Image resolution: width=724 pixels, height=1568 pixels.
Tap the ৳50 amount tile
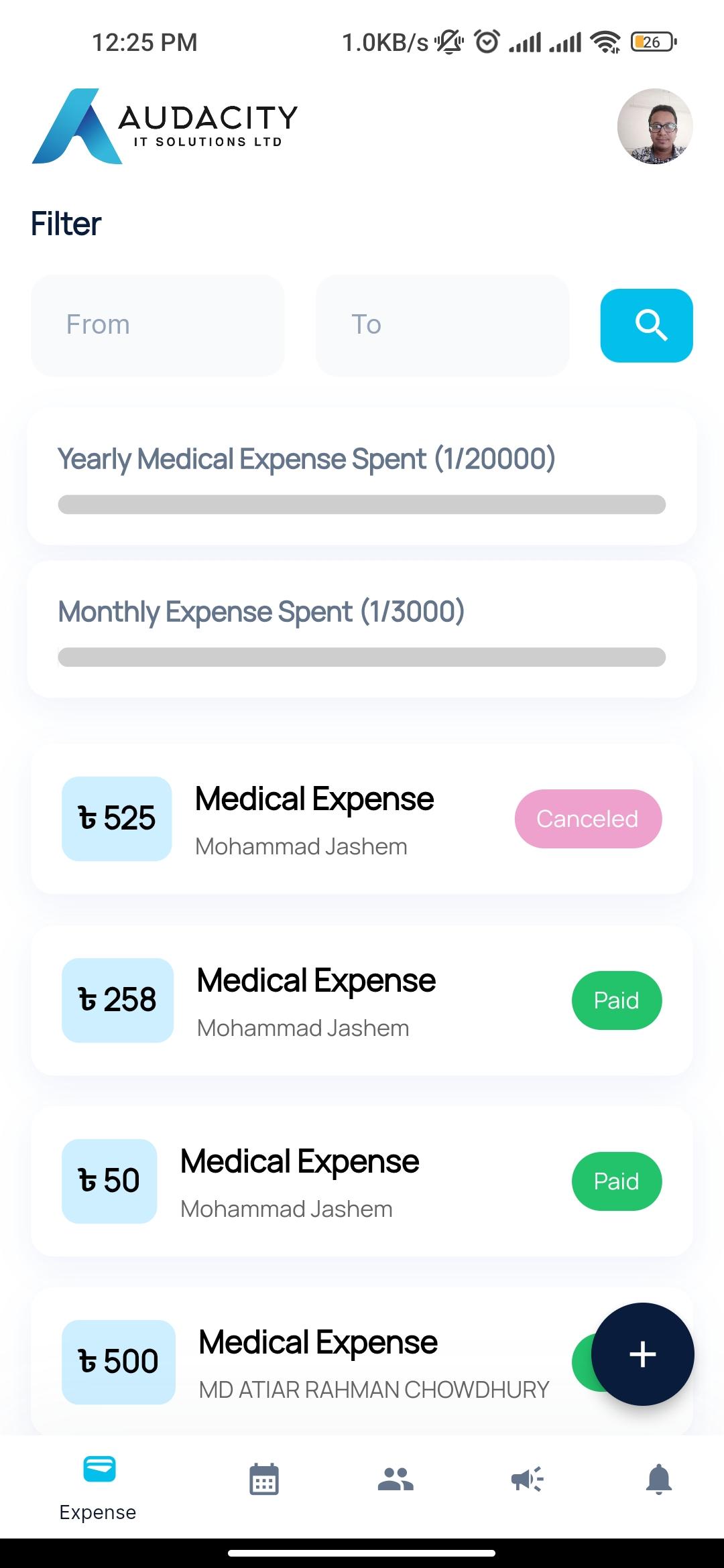(x=109, y=1181)
